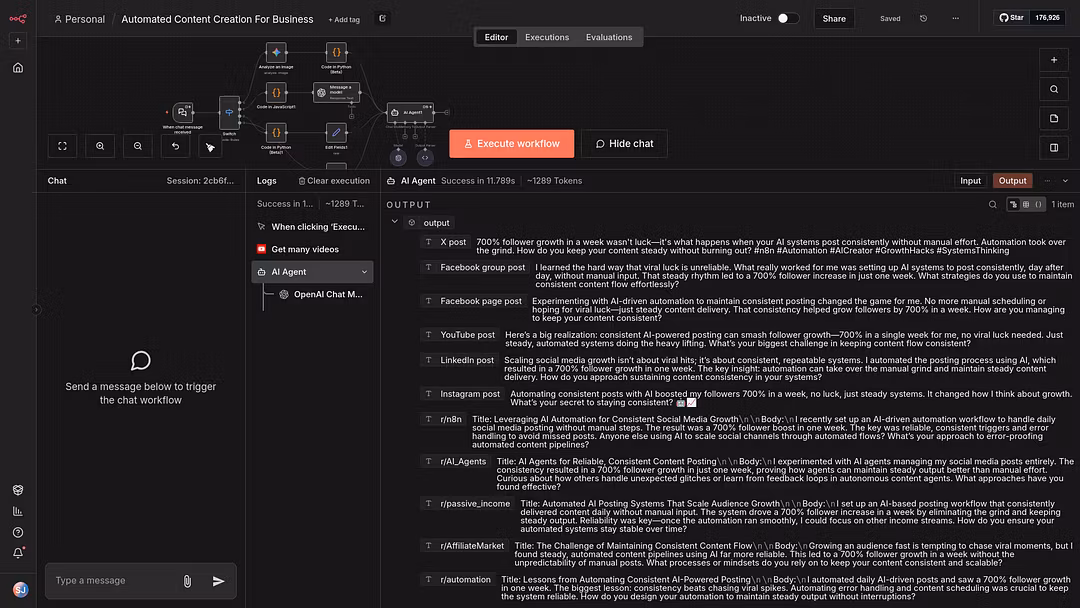Add a sticky note to canvas

[x=1054, y=118]
